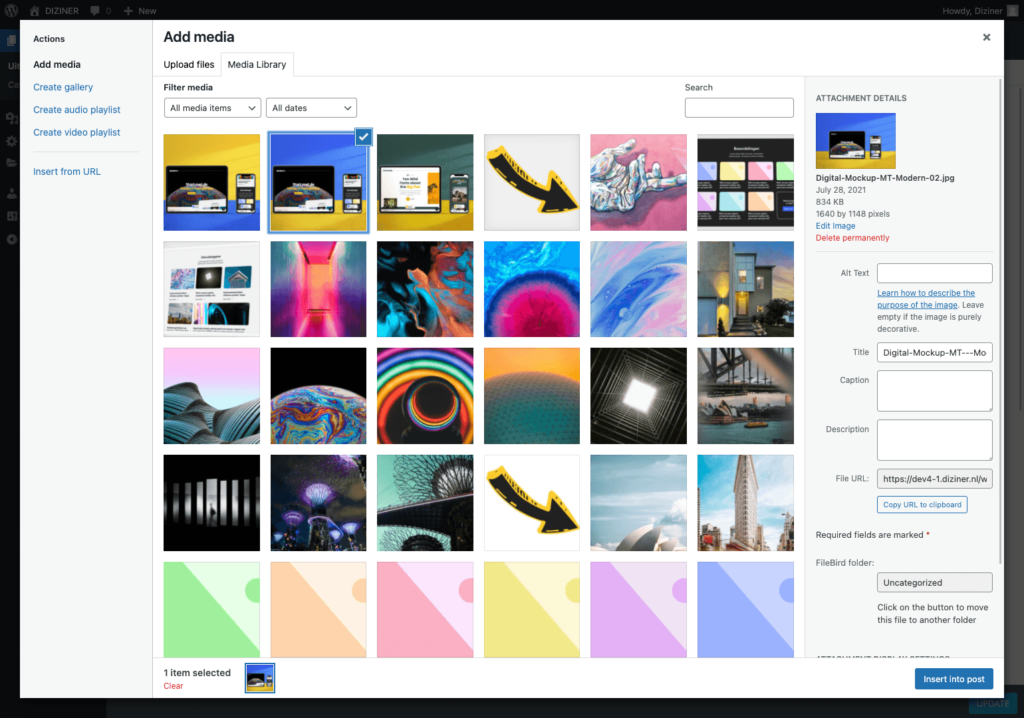Image resolution: width=1024 pixels, height=718 pixels.
Task: Switch to the Upload files tab
Action: (x=189, y=65)
